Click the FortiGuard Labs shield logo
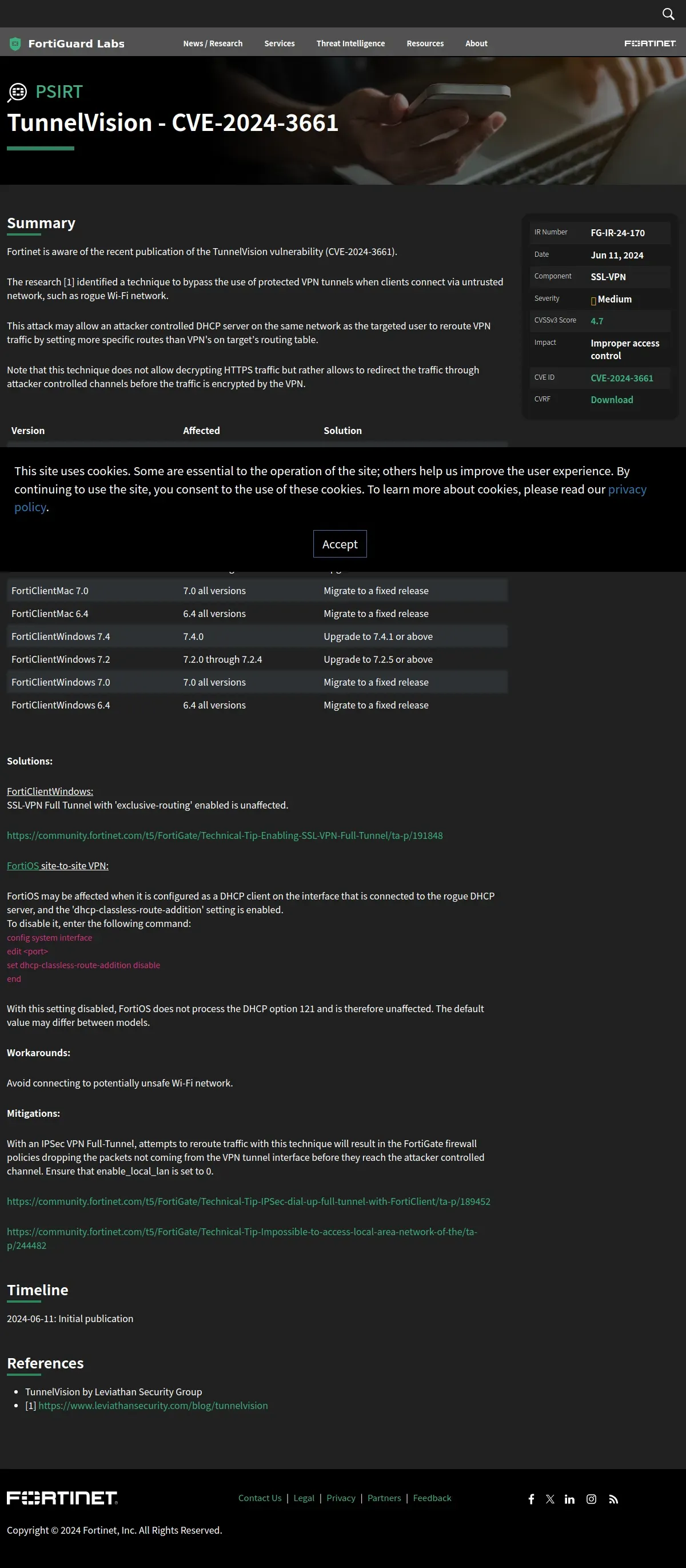 click(x=15, y=44)
